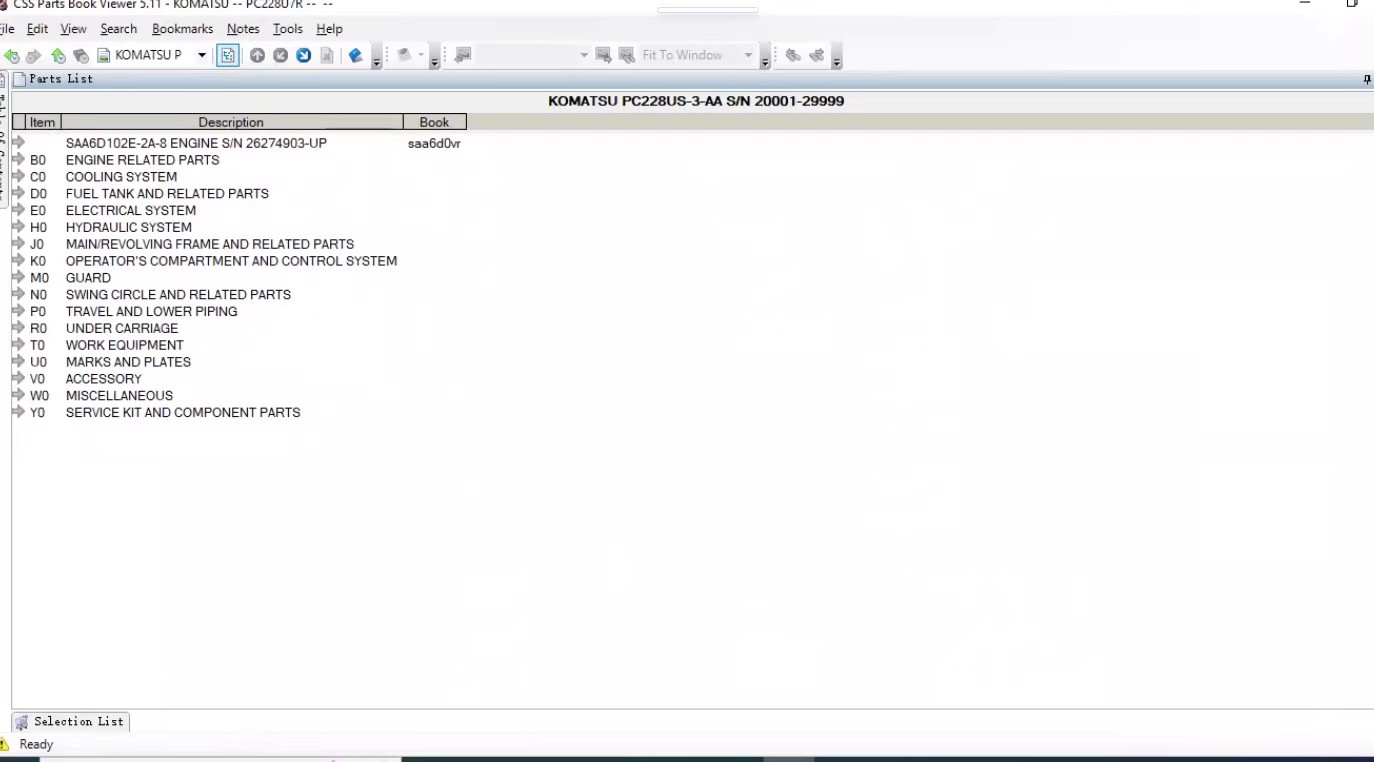Click the blue down-right arrow circle icon

pyautogui.click(x=303, y=56)
